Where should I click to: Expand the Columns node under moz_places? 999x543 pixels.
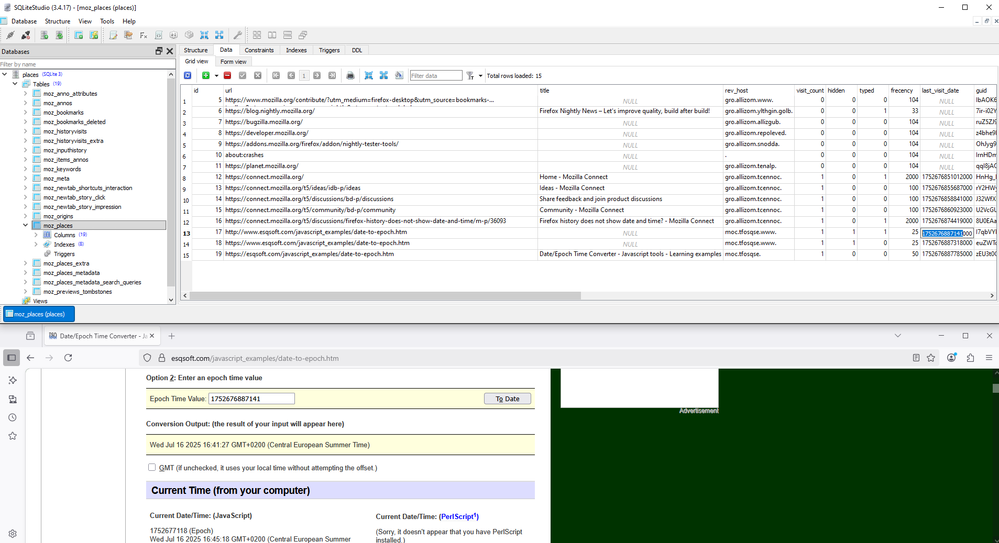pyautogui.click(x=36, y=235)
